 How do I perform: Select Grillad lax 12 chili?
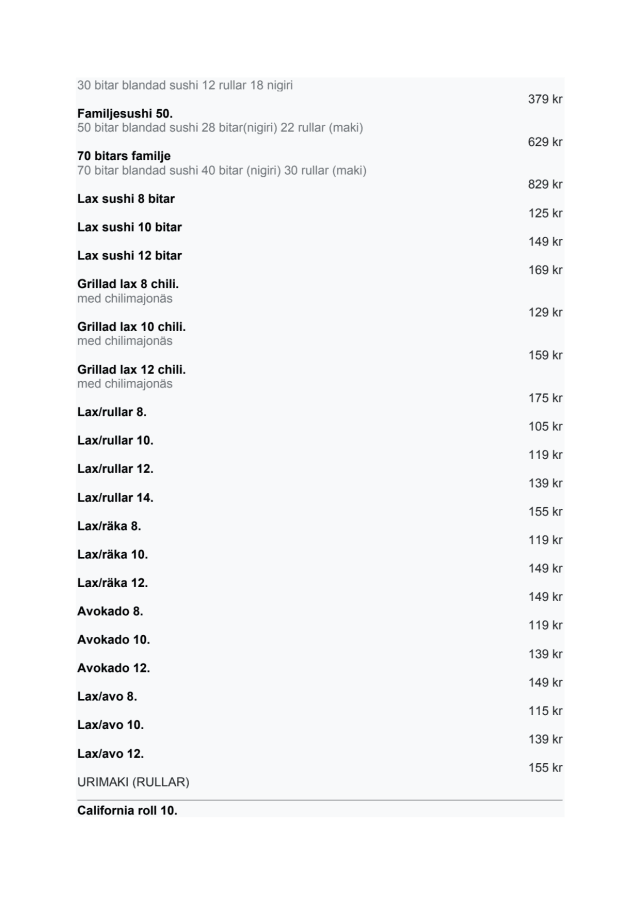click(131, 369)
